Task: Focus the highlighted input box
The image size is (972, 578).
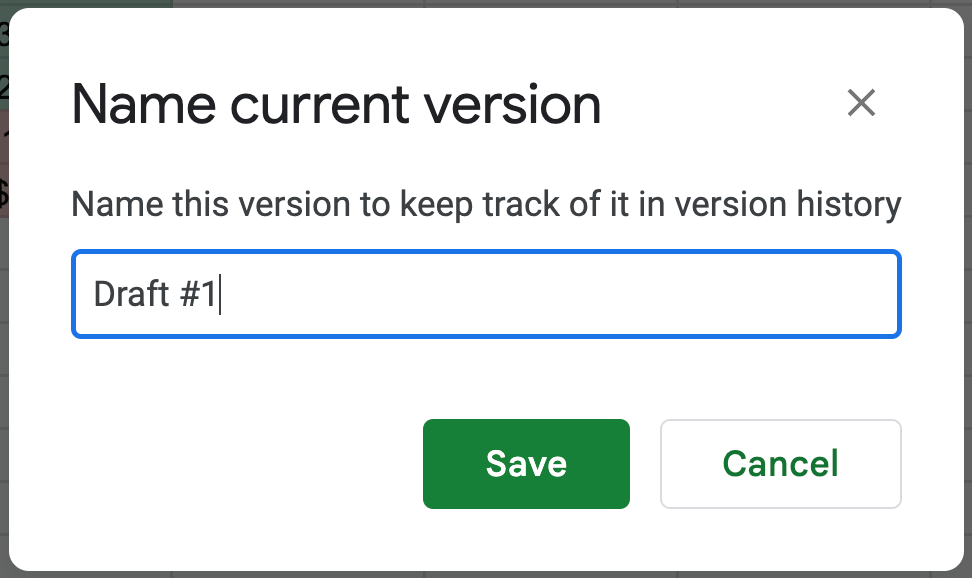Action: coord(486,293)
